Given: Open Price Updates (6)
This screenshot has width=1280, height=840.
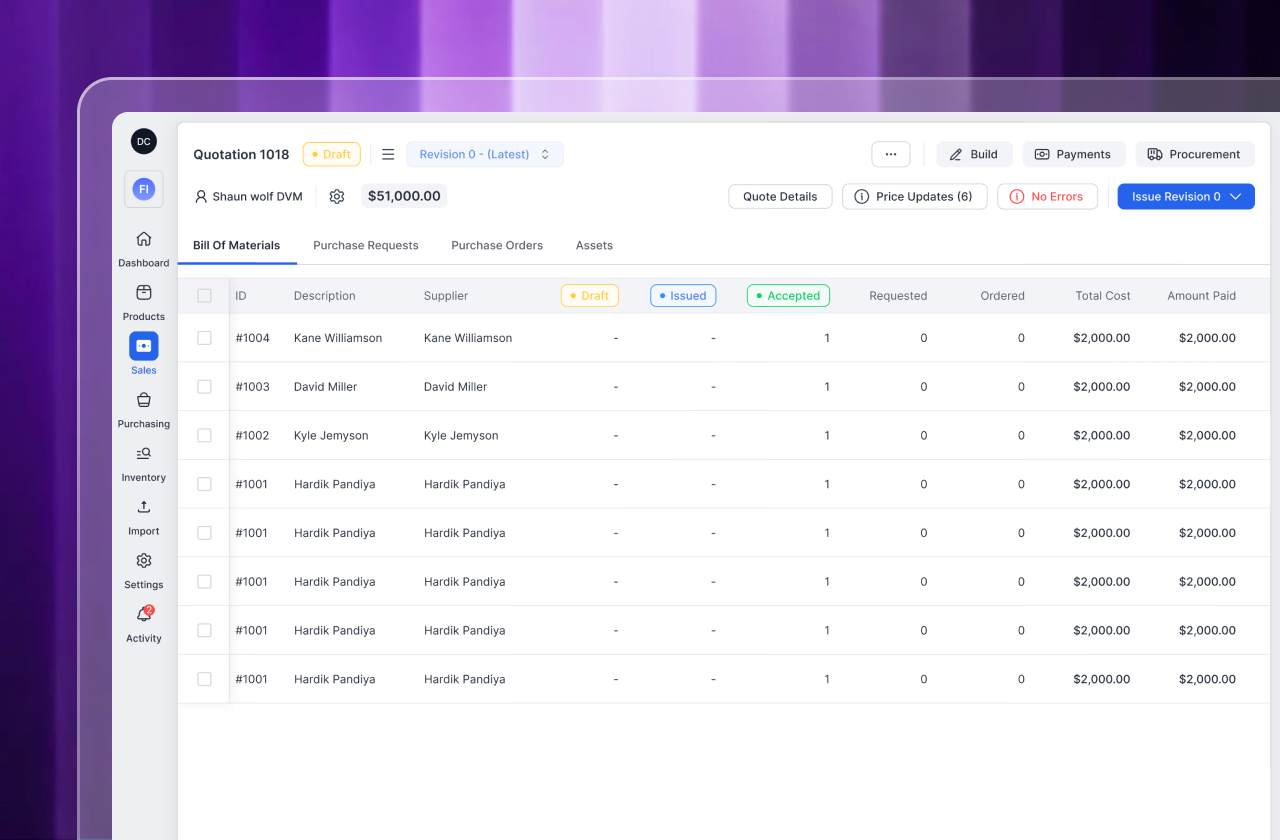Looking at the screenshot, I should [914, 197].
